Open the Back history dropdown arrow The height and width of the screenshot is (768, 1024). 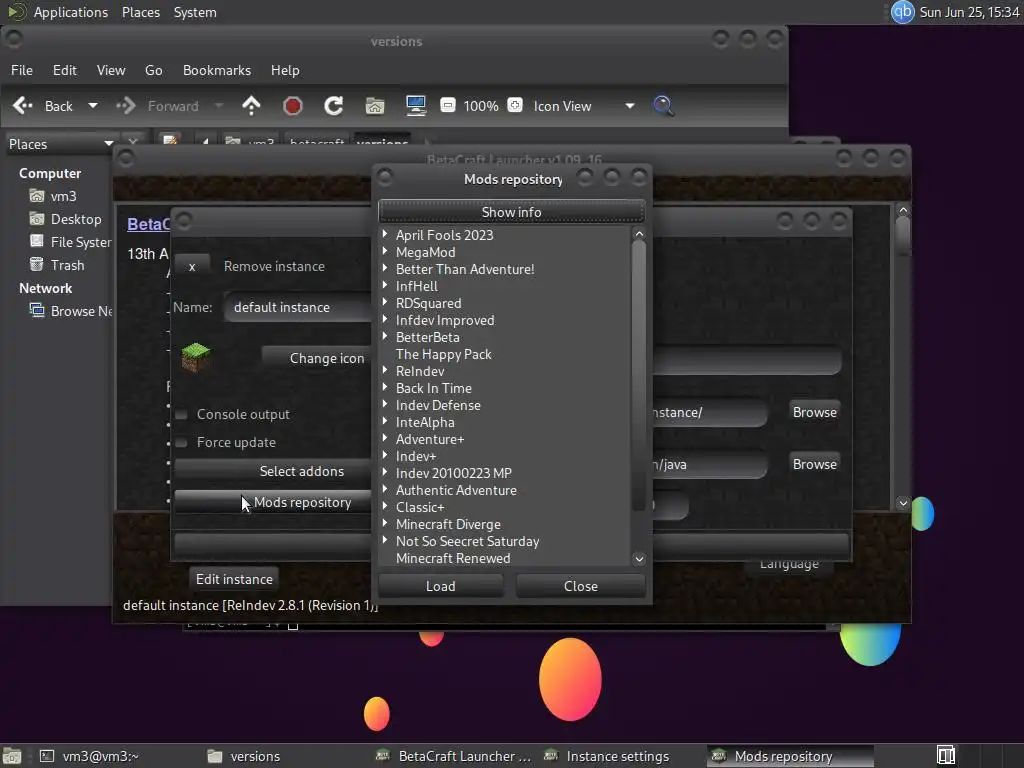pyautogui.click(x=93, y=106)
